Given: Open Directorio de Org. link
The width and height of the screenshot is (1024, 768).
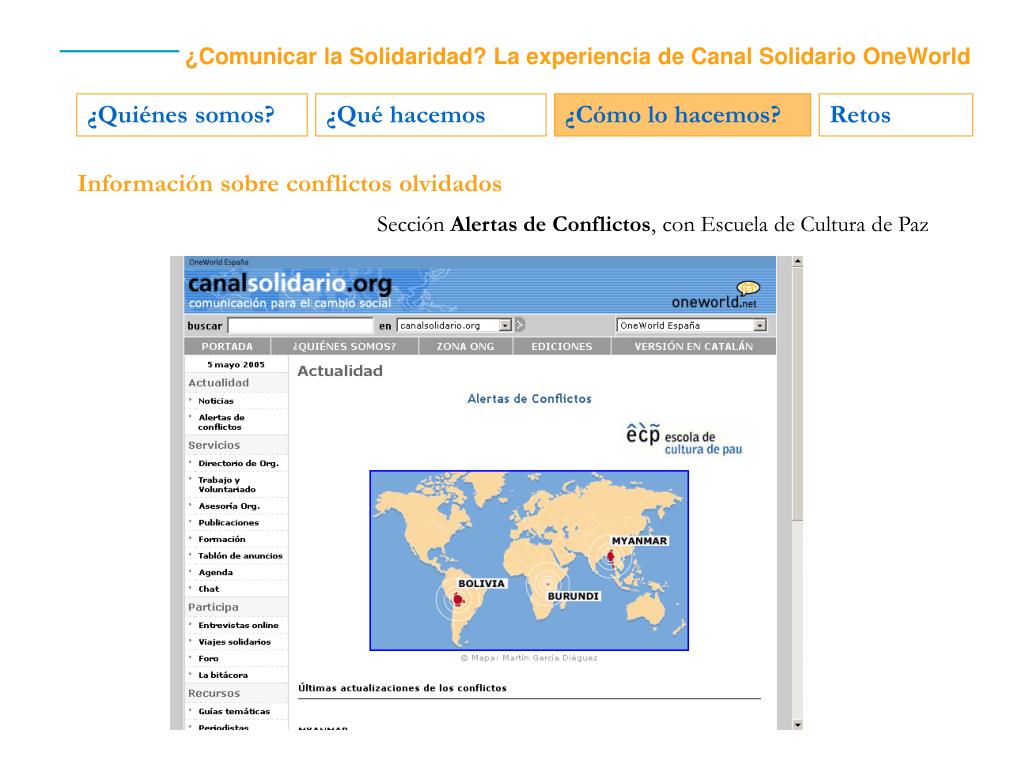Looking at the screenshot, I should coord(238,463).
